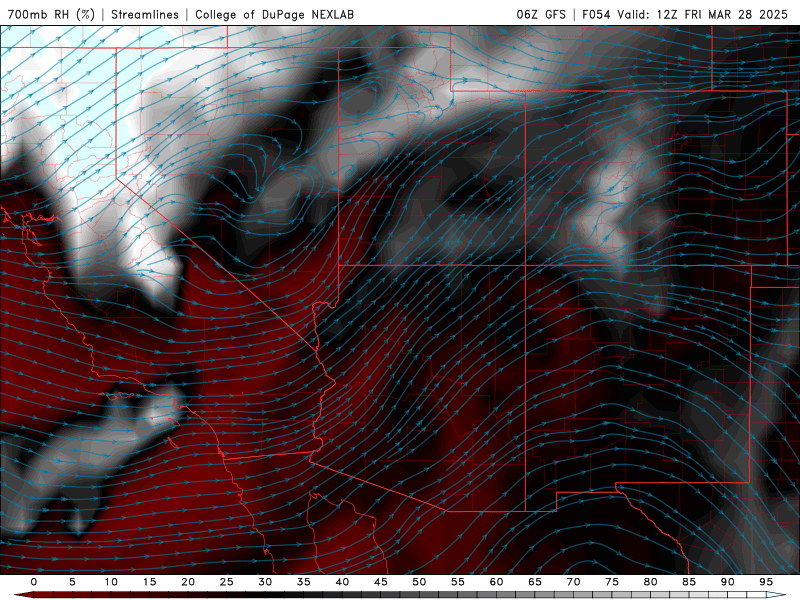Click "College of DuPage NEXLAB" text
Viewport: 800px width, 600px height.
274,14
